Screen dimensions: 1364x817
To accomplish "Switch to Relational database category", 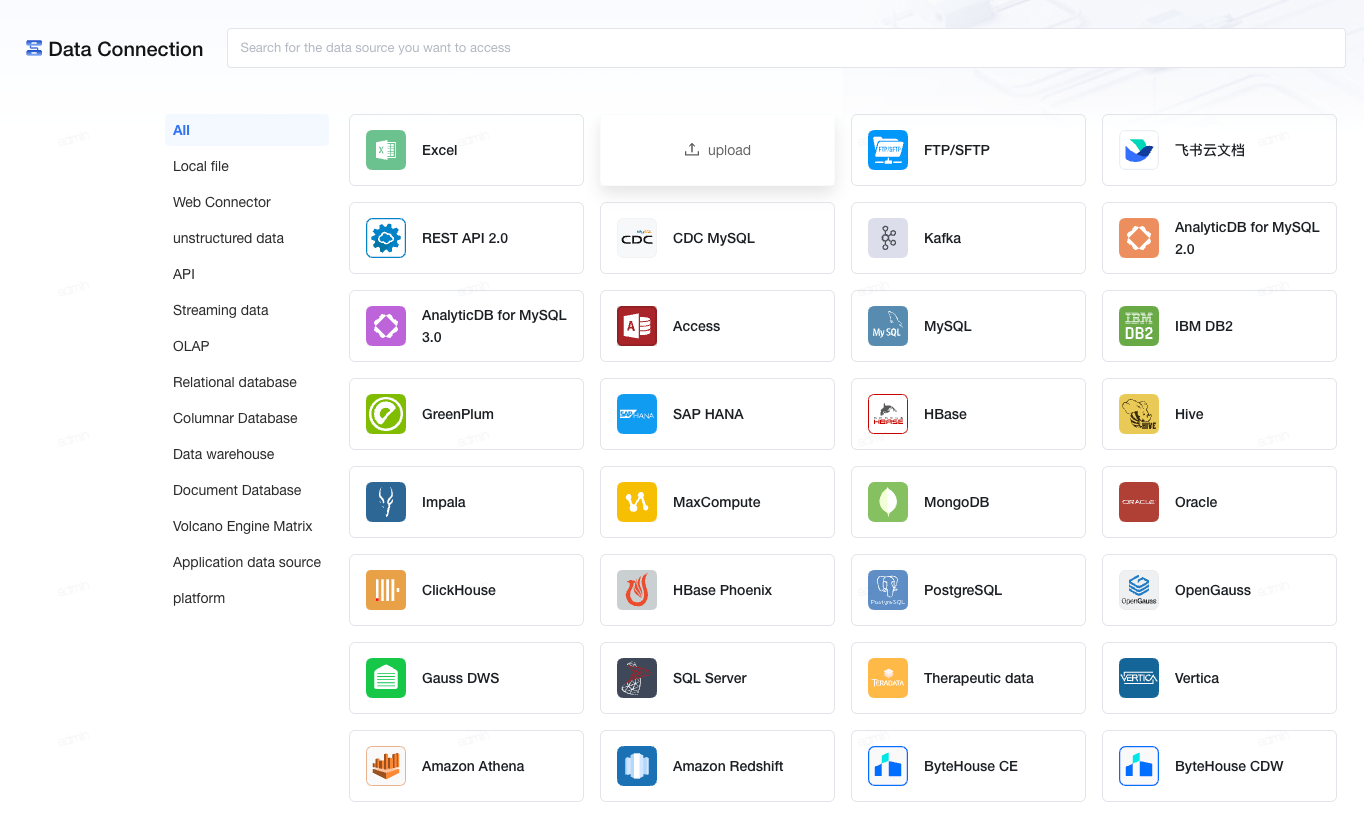I will click(235, 382).
